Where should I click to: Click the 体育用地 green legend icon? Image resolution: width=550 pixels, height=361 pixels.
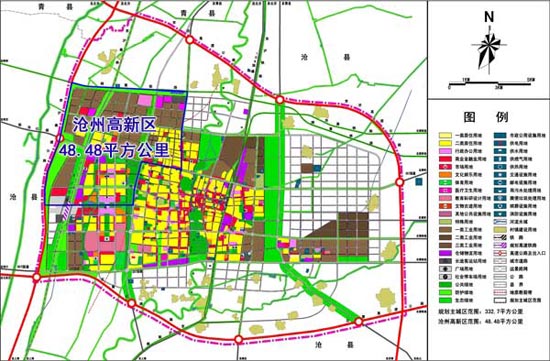(445, 182)
